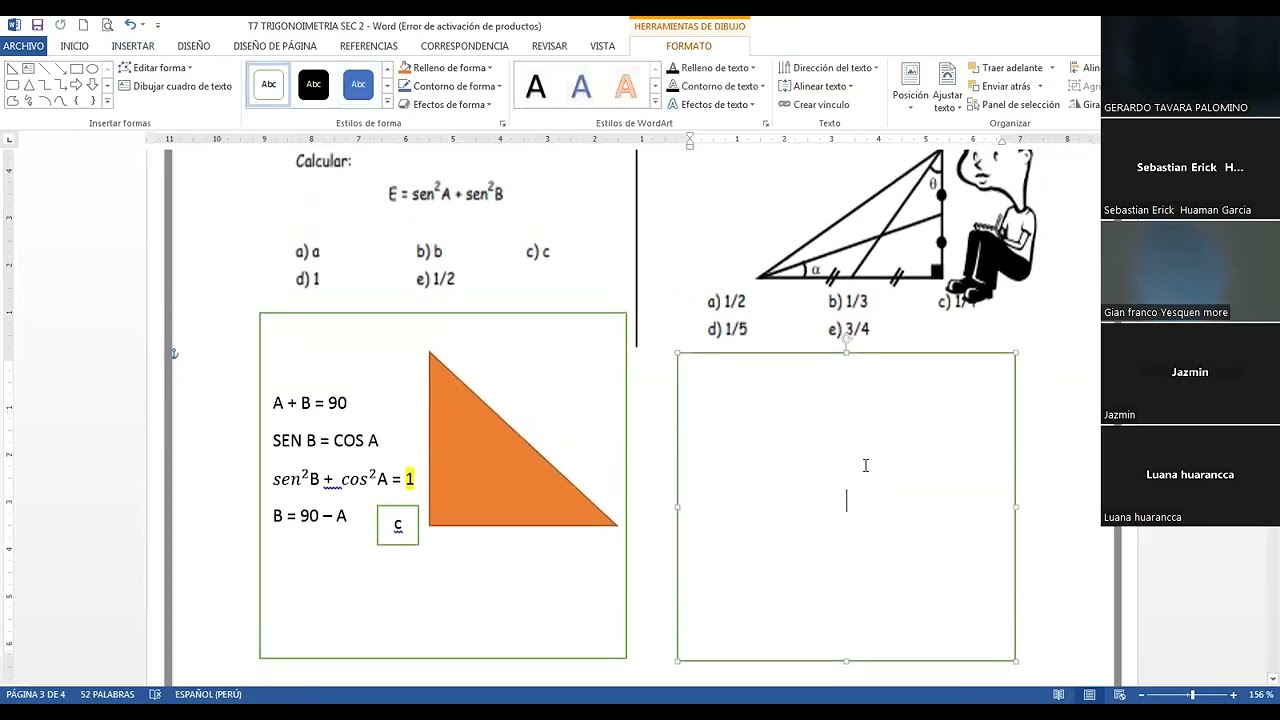Open the Estilos de forma dialog launcher
The width and height of the screenshot is (1280, 720).
coord(503,124)
